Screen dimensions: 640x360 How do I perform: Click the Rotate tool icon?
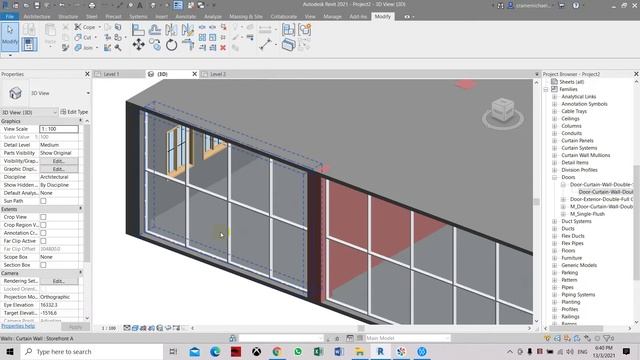click(171, 44)
